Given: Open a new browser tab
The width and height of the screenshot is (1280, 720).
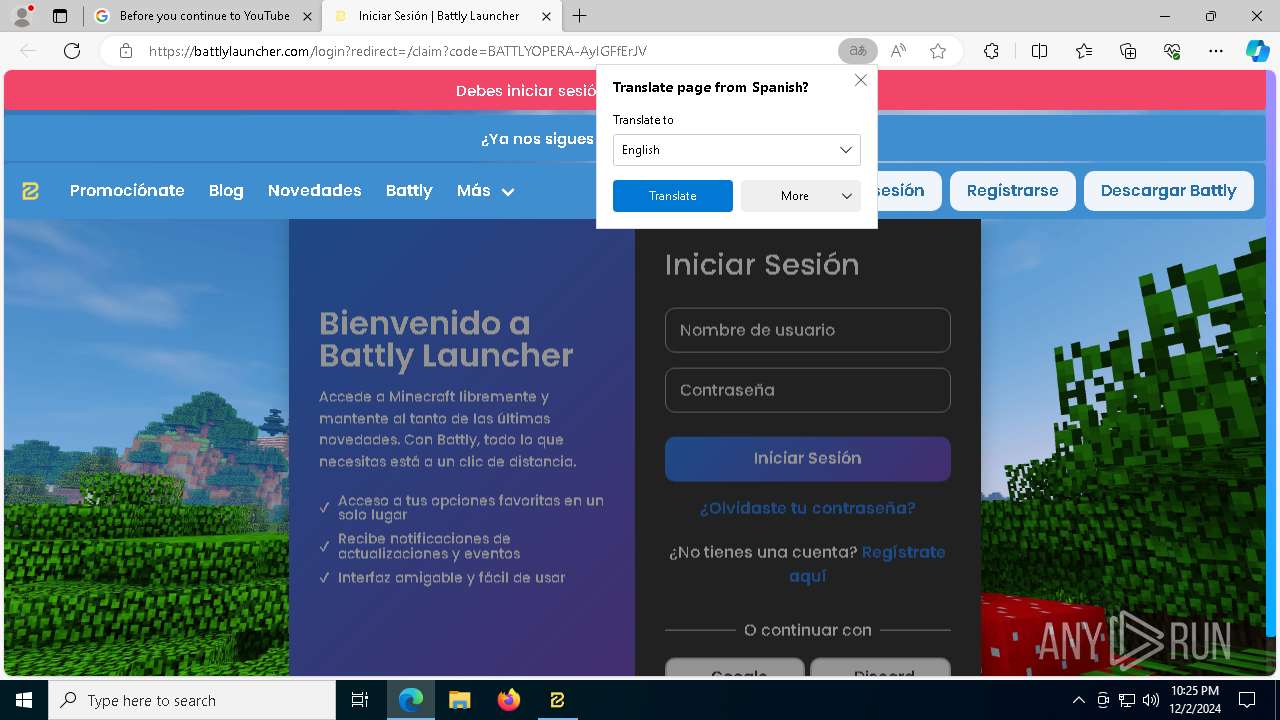Looking at the screenshot, I should pyautogui.click(x=580, y=16).
